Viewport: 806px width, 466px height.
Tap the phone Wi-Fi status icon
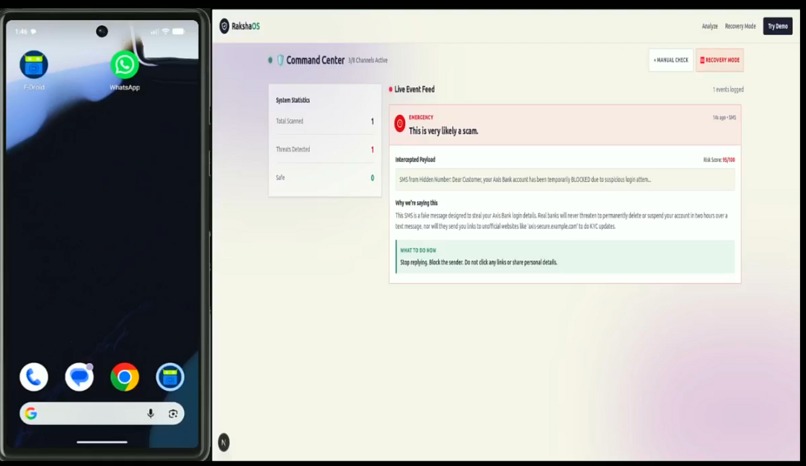166,32
